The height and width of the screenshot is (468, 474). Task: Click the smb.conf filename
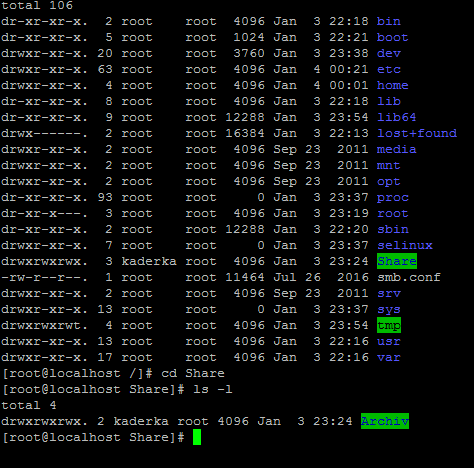(409, 277)
